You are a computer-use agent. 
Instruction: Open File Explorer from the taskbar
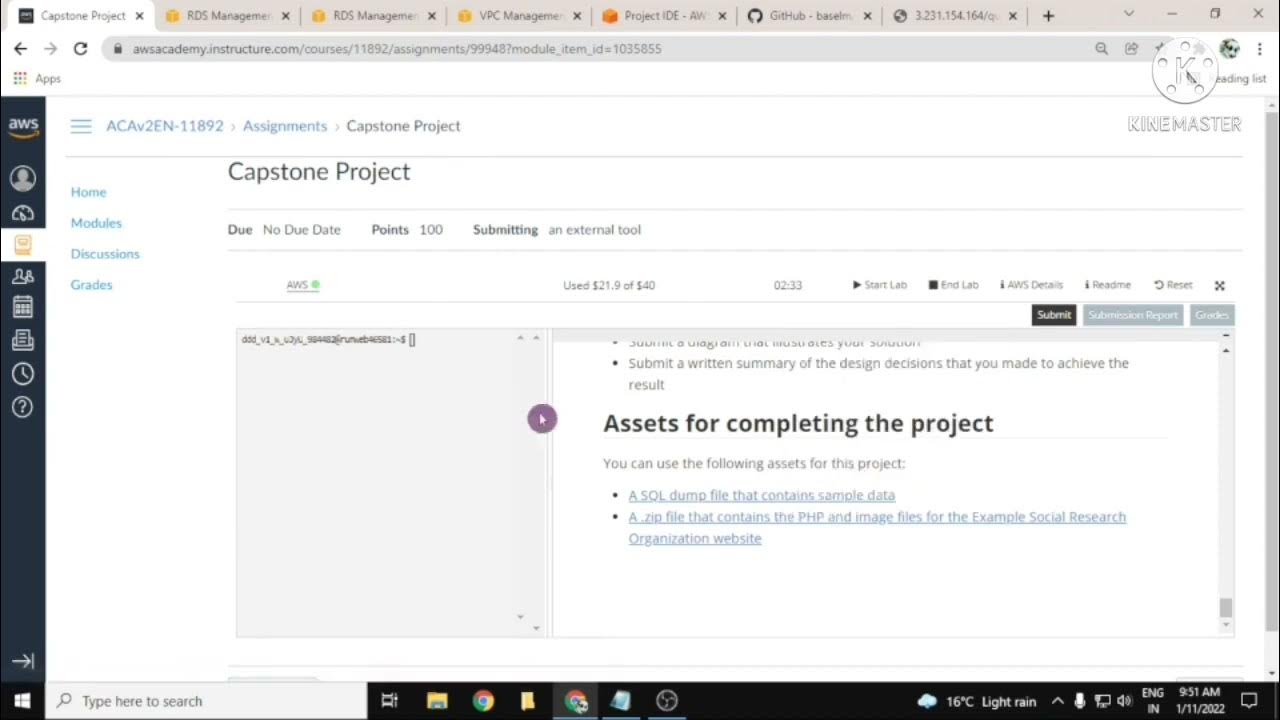click(x=437, y=701)
